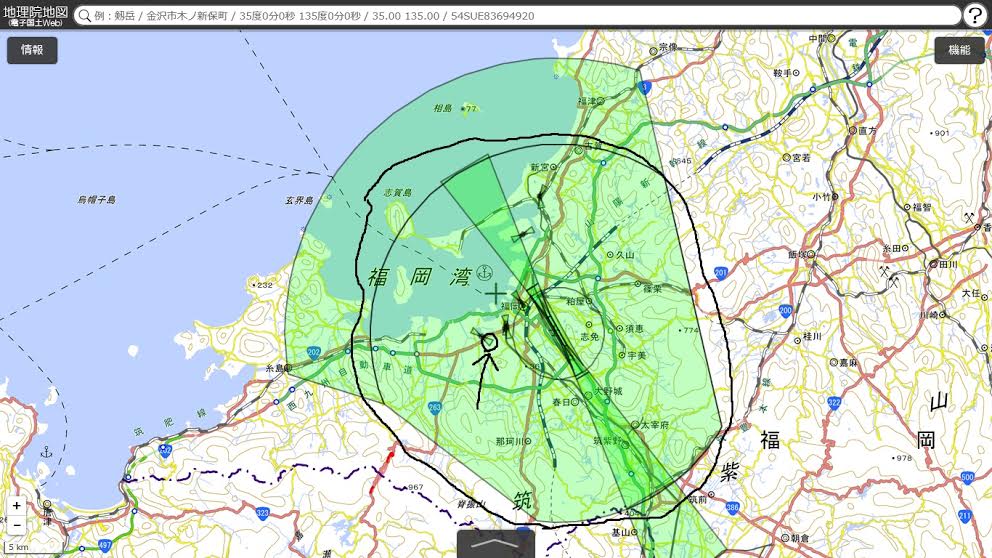Click the 大野城 label

coord(607,391)
